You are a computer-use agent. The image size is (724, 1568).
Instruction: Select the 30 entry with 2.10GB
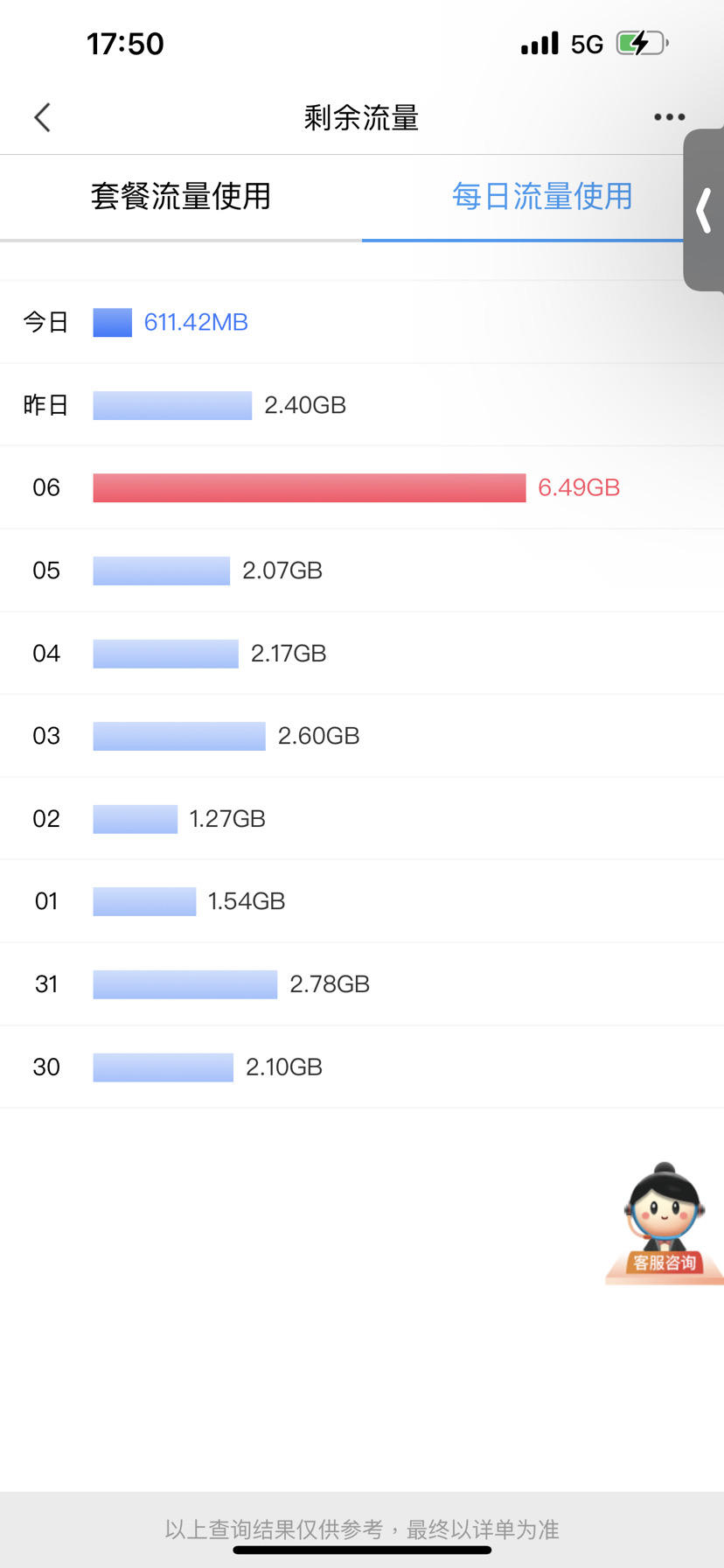click(362, 1067)
